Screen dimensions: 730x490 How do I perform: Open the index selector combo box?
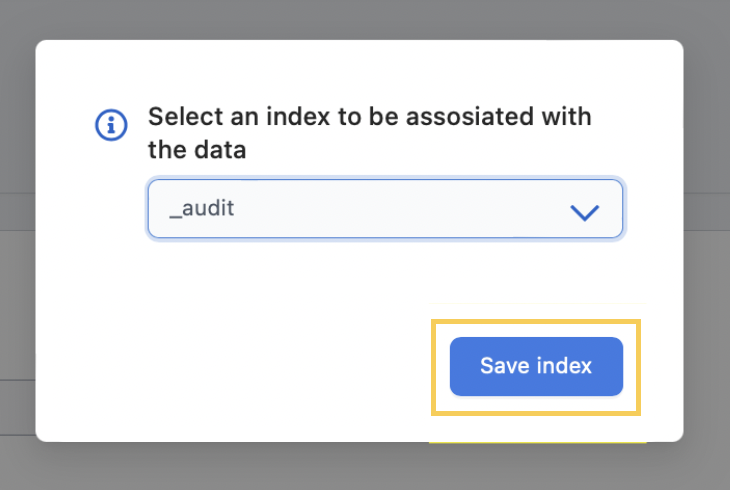[385, 208]
